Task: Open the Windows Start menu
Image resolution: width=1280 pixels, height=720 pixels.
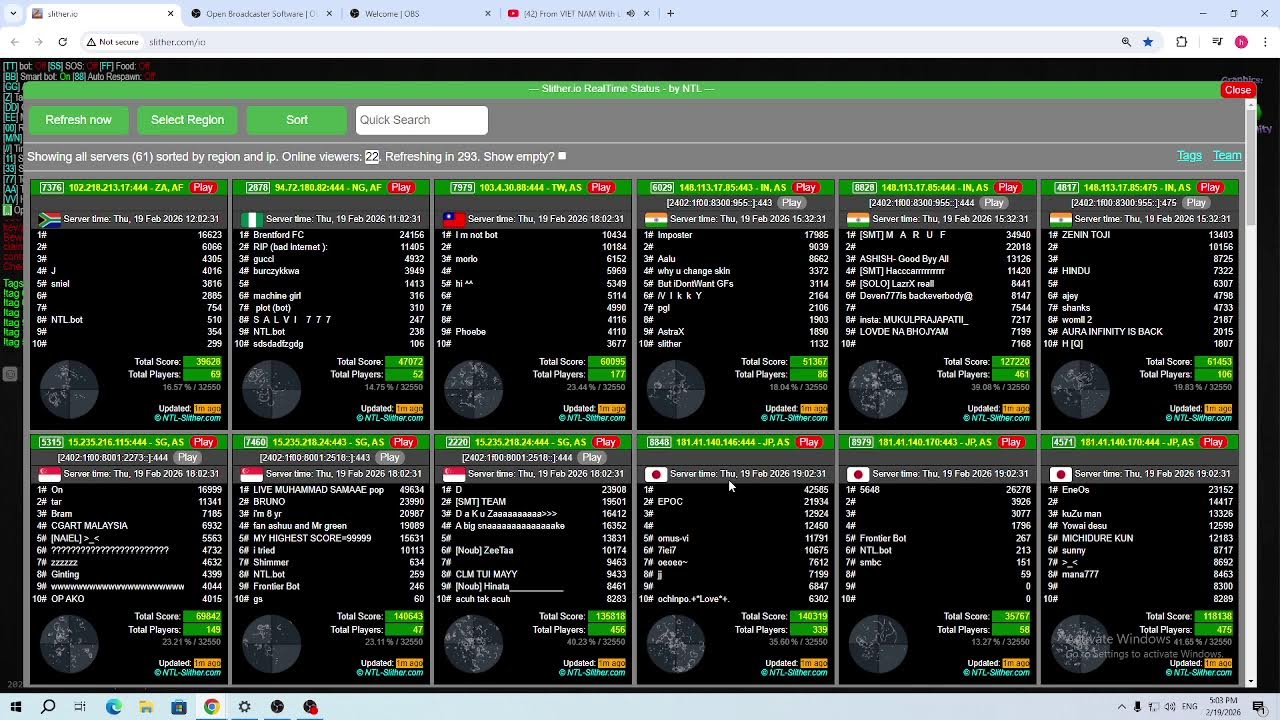Action: tap(15, 707)
